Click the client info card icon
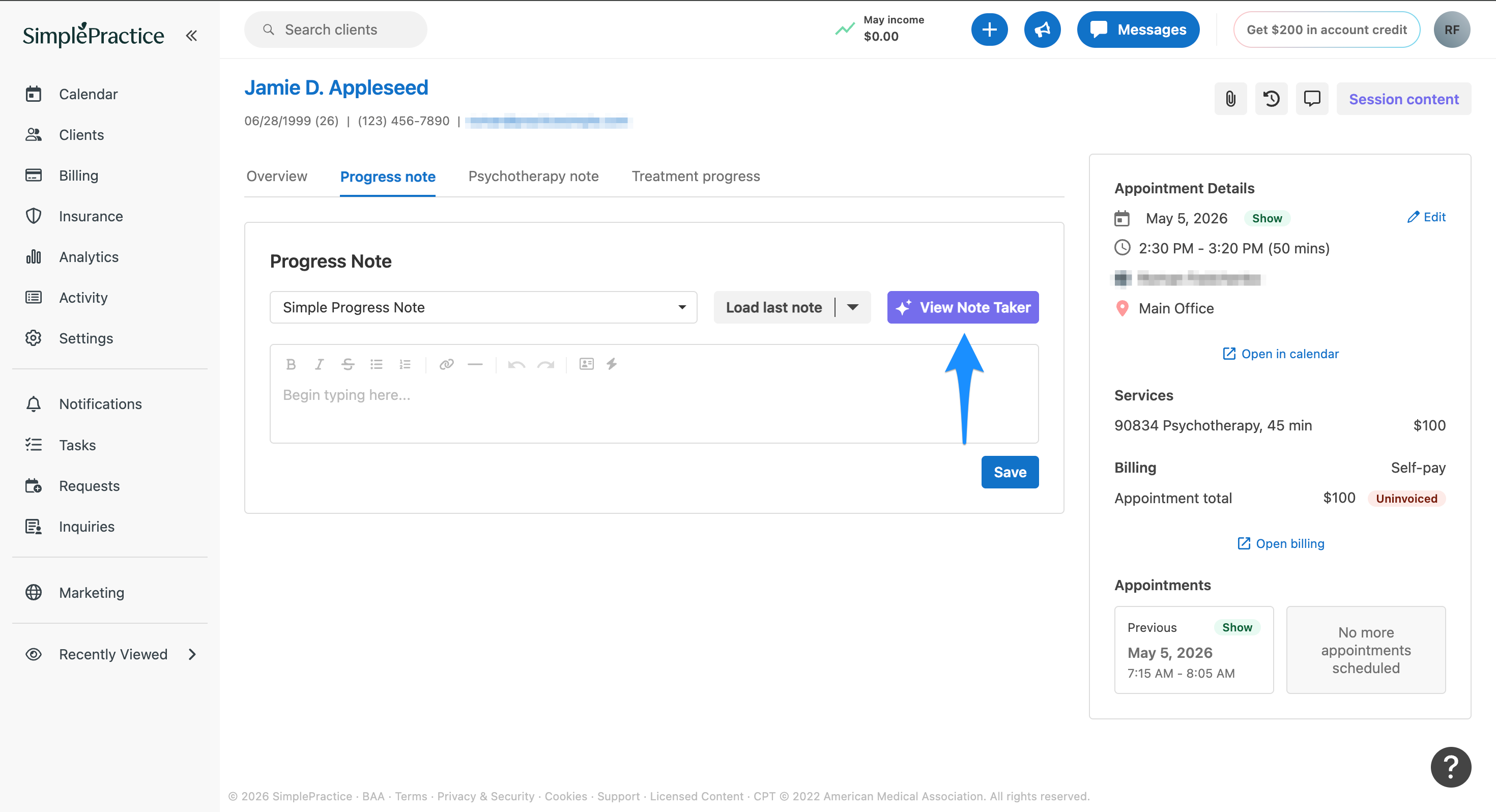 tap(587, 364)
